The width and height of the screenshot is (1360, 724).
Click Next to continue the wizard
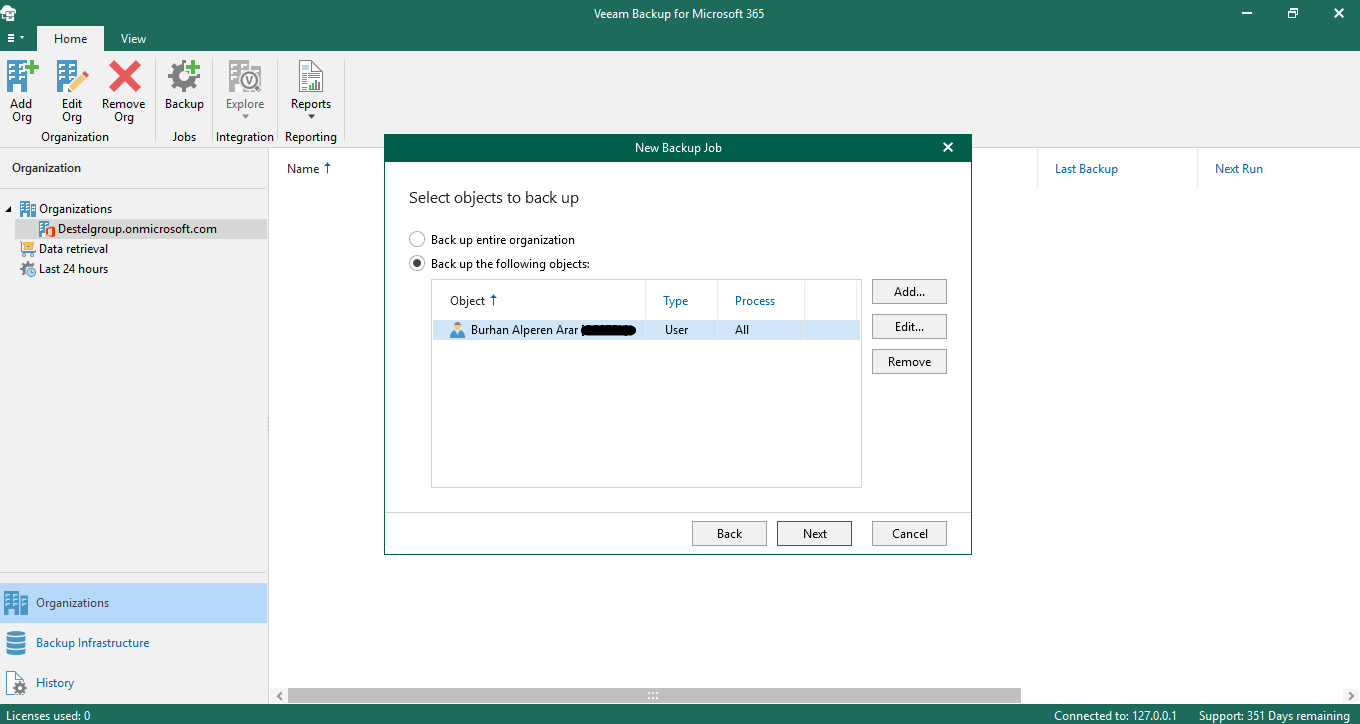point(814,534)
